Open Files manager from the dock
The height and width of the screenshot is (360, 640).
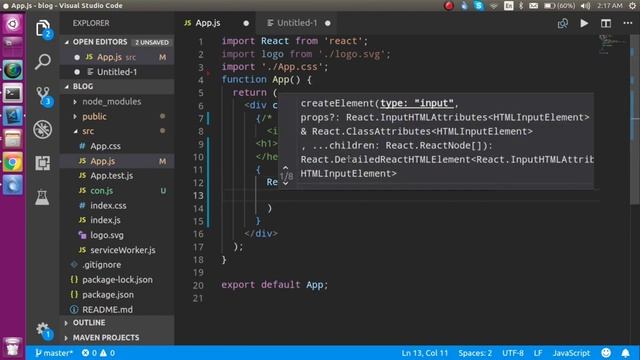13,140
